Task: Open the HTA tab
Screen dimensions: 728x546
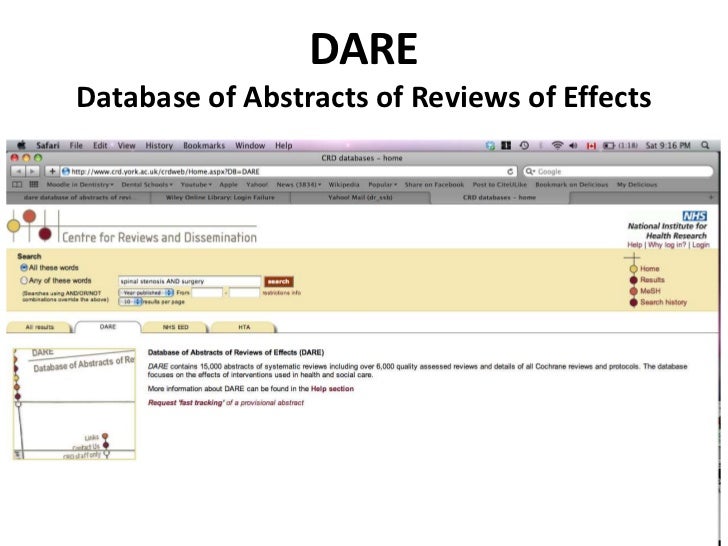Action: point(244,327)
